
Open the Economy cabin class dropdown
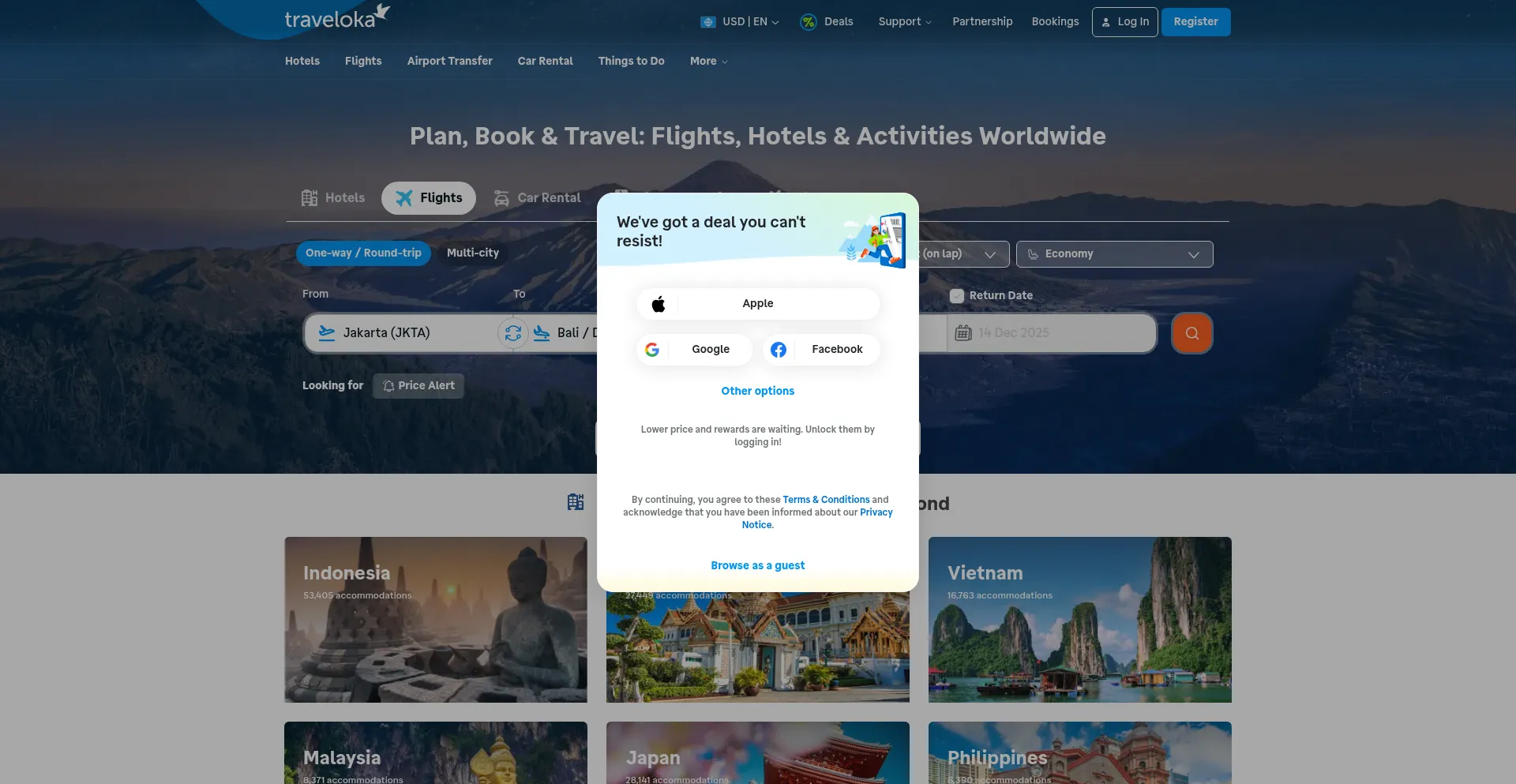click(1114, 253)
